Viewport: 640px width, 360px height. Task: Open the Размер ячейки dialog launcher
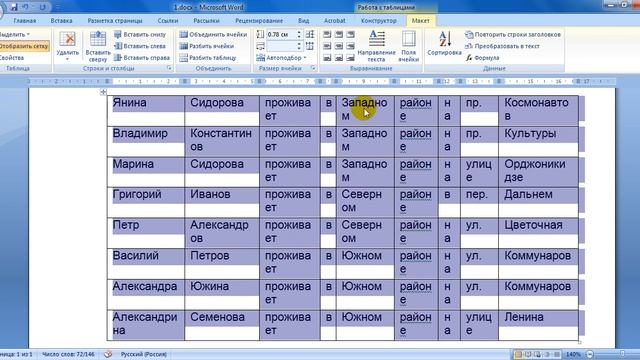(x=313, y=68)
